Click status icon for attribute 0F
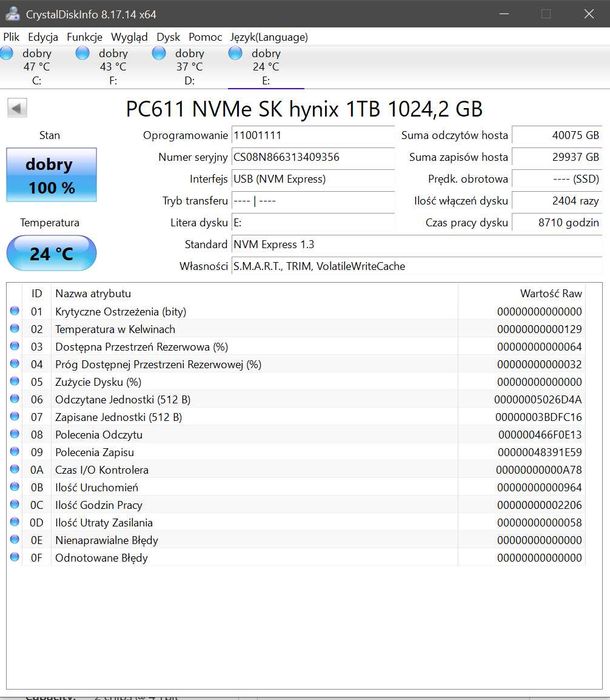 pyautogui.click(x=15, y=557)
